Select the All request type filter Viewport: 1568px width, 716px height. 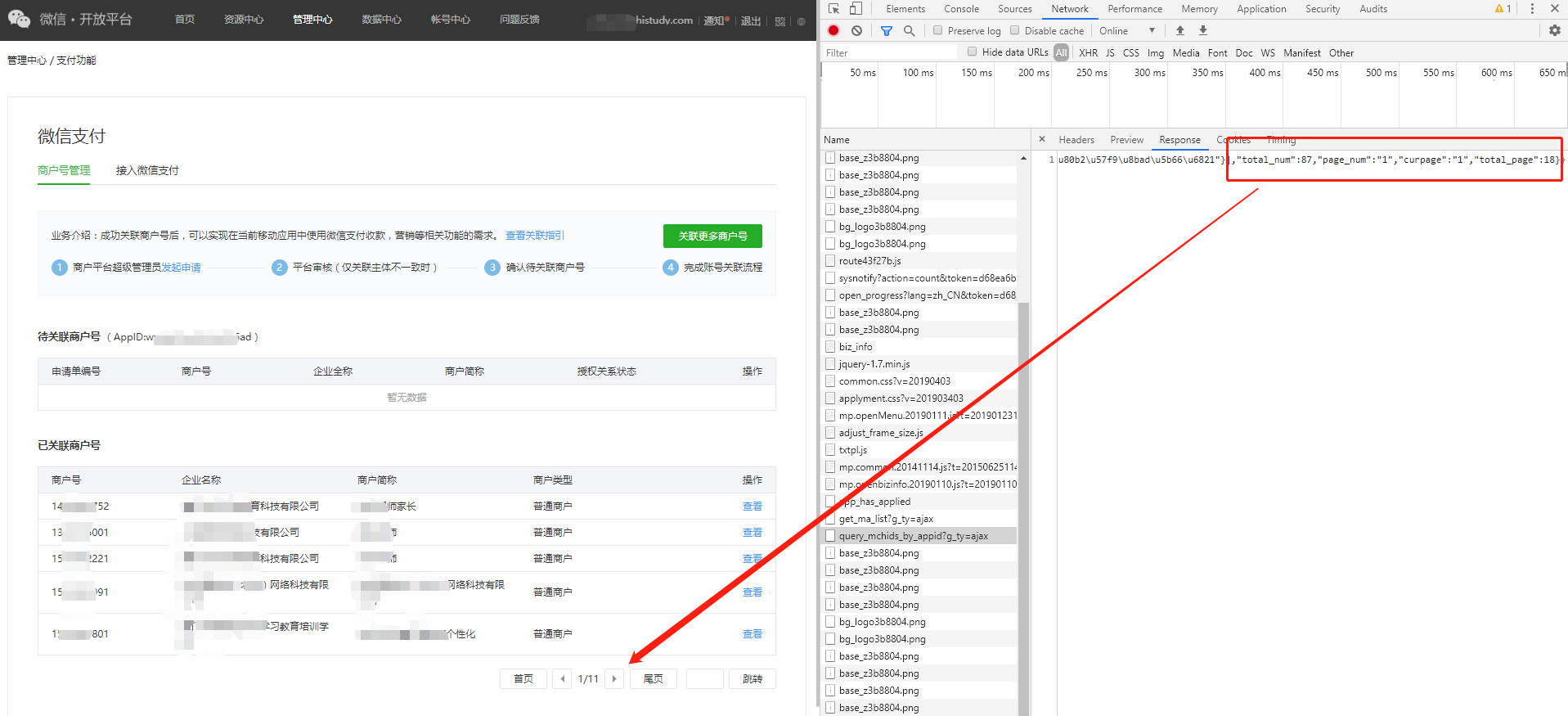(1062, 52)
